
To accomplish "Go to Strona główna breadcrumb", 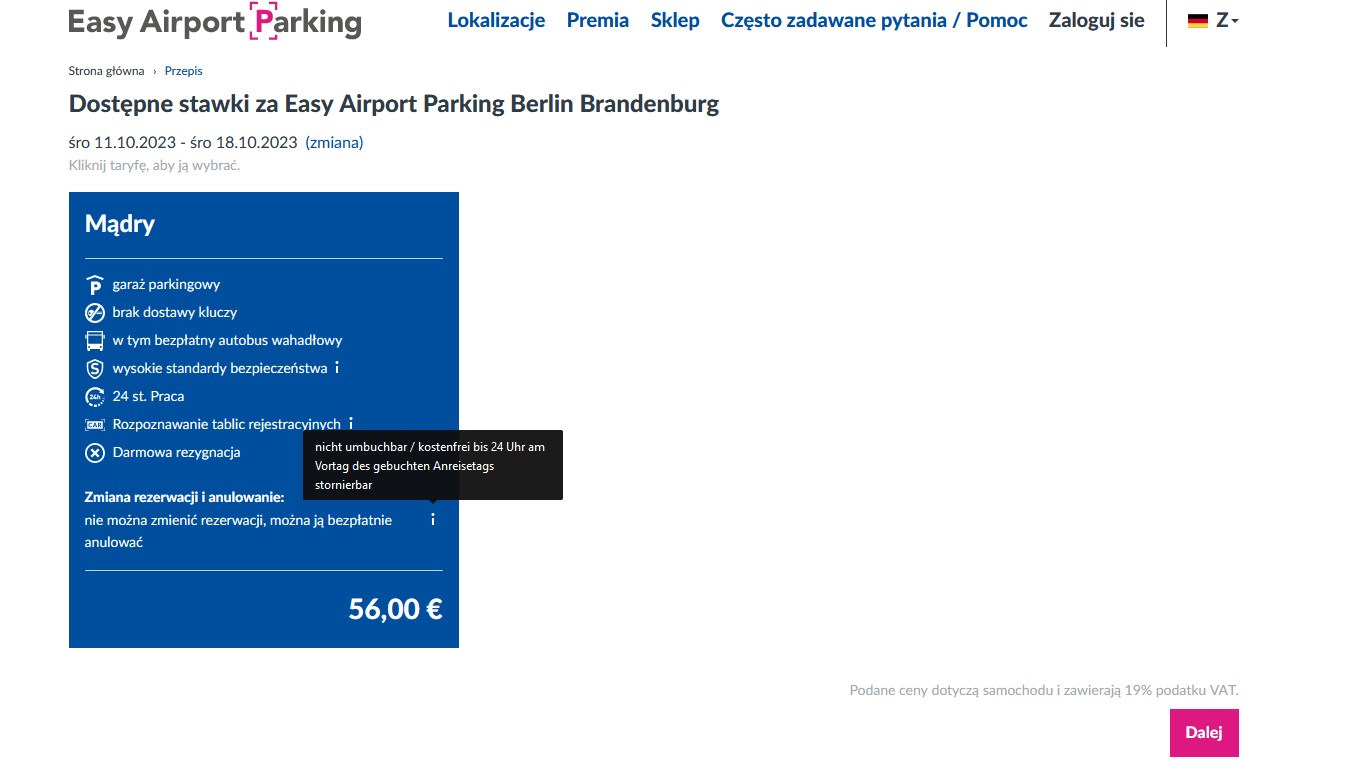I will [107, 71].
